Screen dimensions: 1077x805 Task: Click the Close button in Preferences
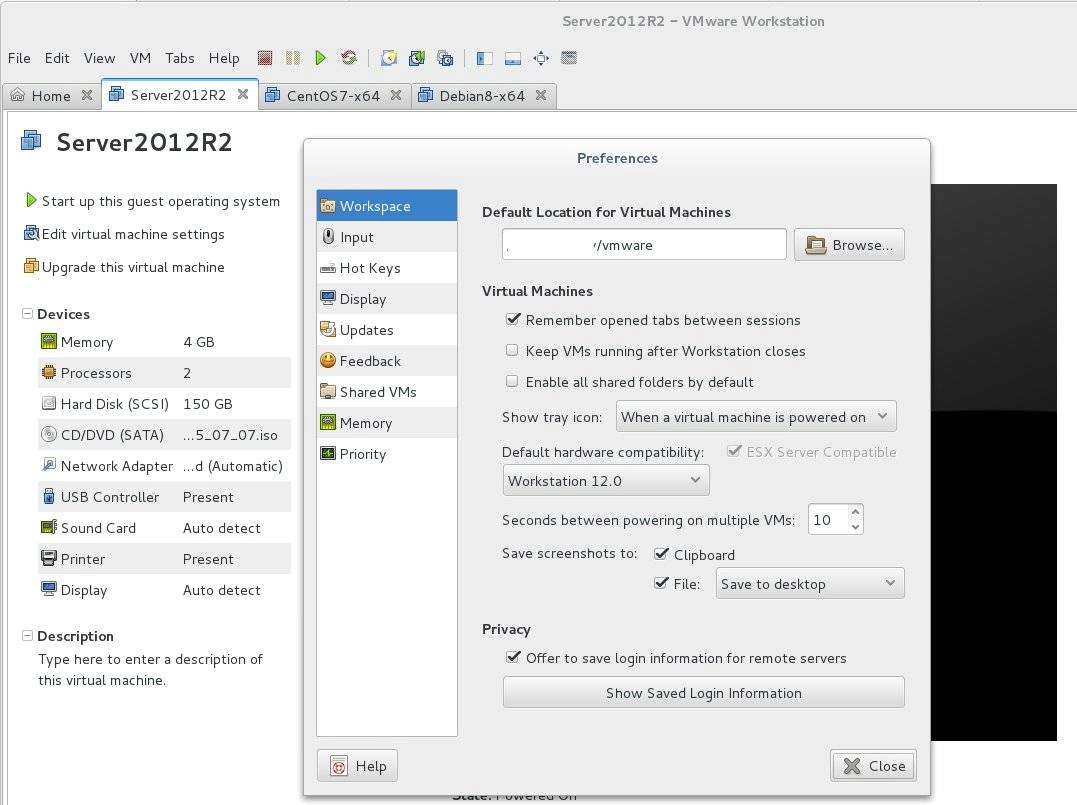873,765
